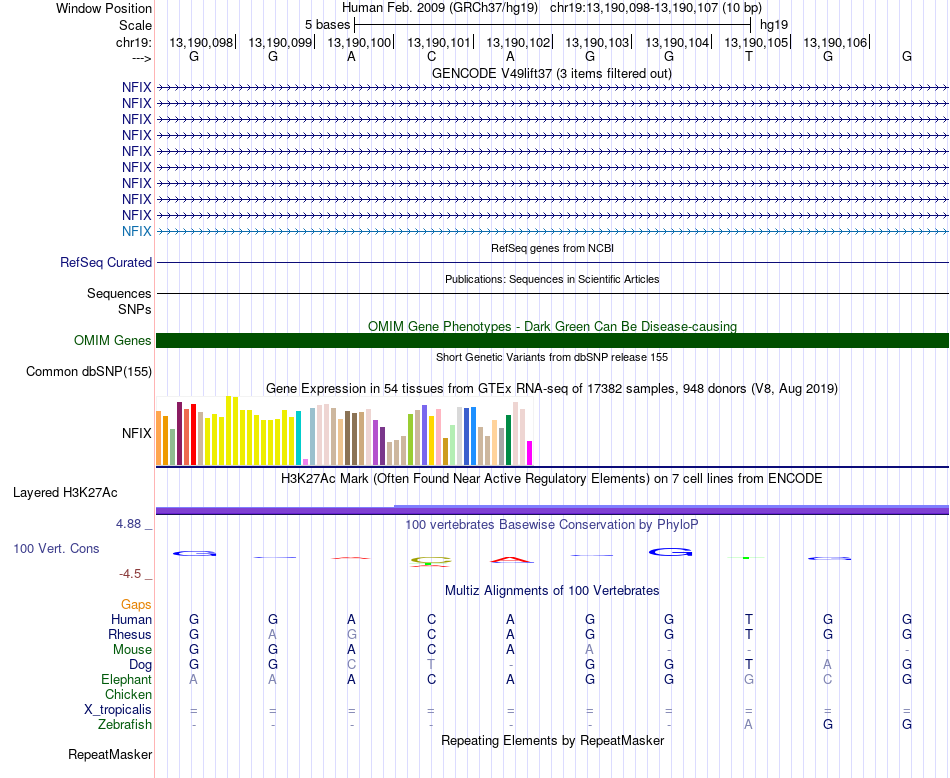Open the Common dbSNP(155) track label
The width and height of the screenshot is (950, 778).
point(89,371)
